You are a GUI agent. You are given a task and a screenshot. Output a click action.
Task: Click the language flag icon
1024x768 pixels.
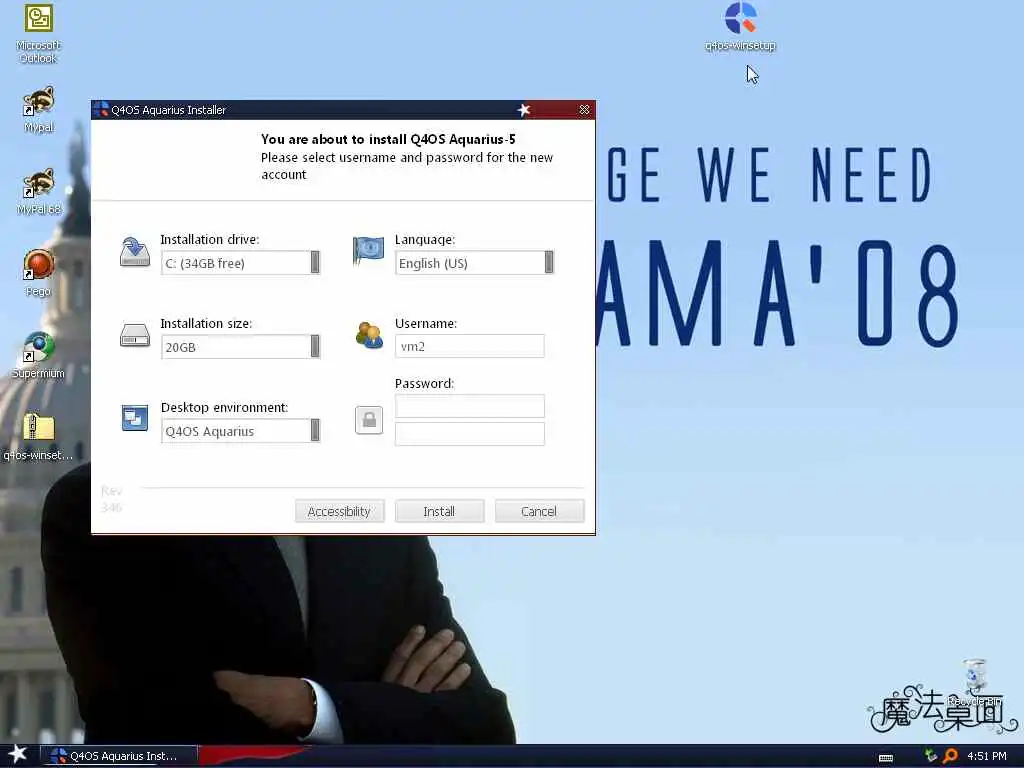point(368,251)
